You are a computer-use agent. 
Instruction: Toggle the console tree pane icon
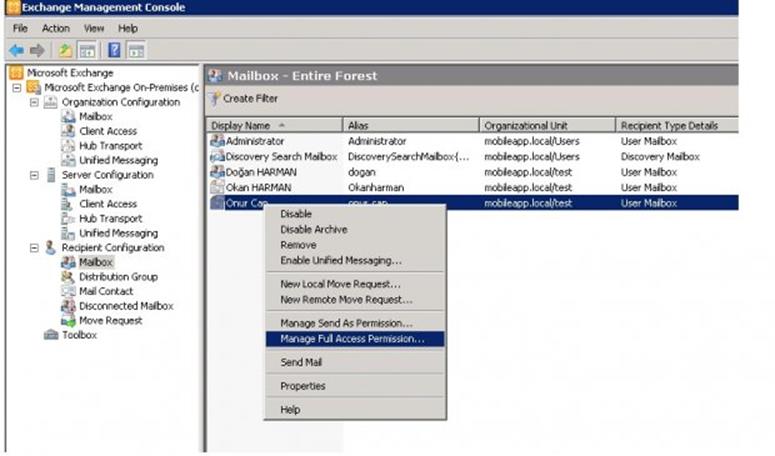point(87,50)
